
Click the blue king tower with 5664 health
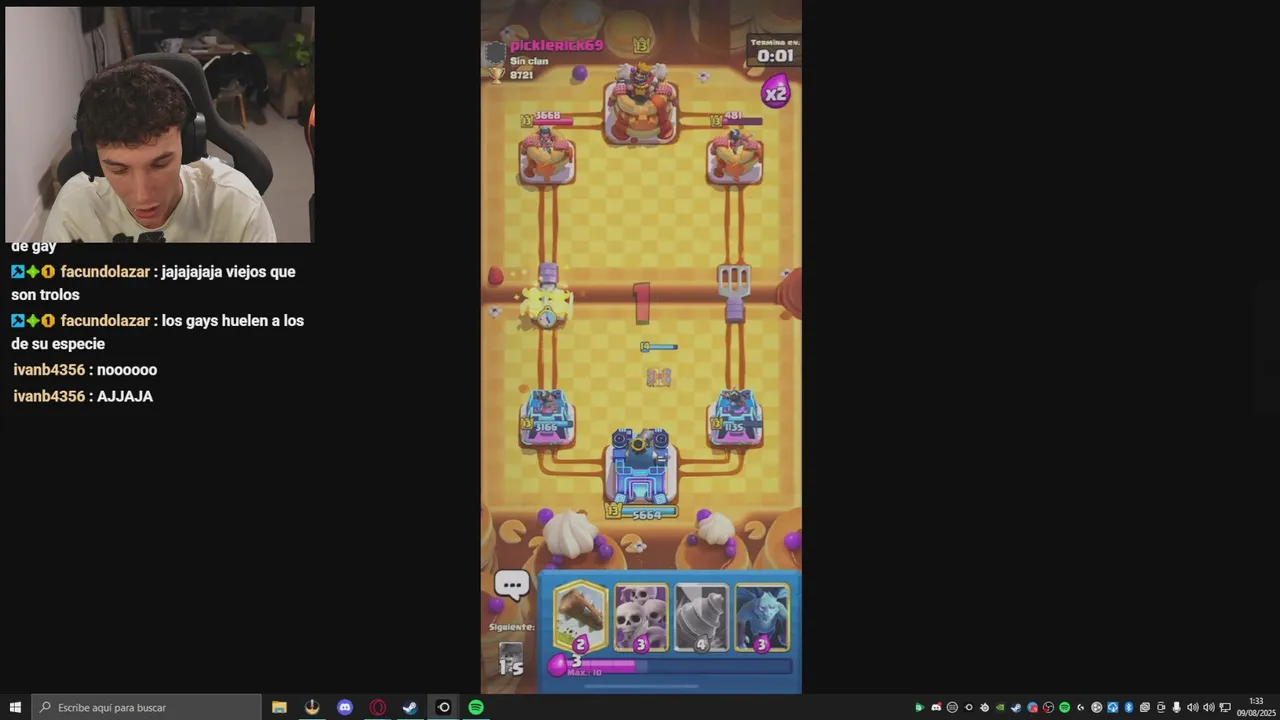[x=640, y=468]
